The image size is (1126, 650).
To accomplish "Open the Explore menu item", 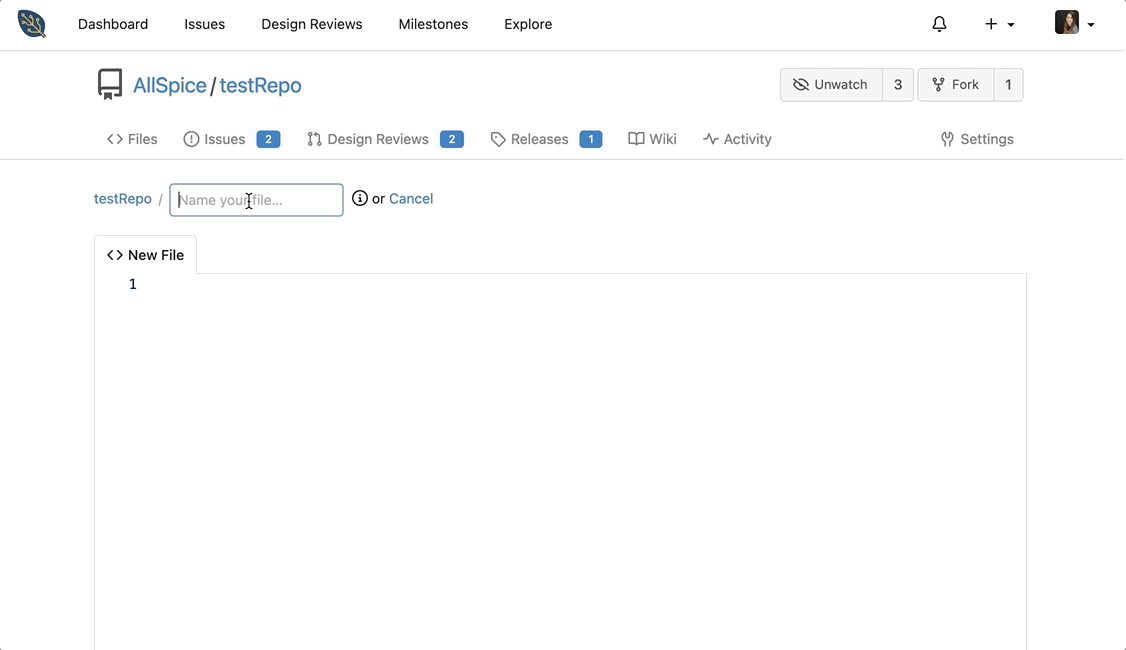I will point(527,23).
